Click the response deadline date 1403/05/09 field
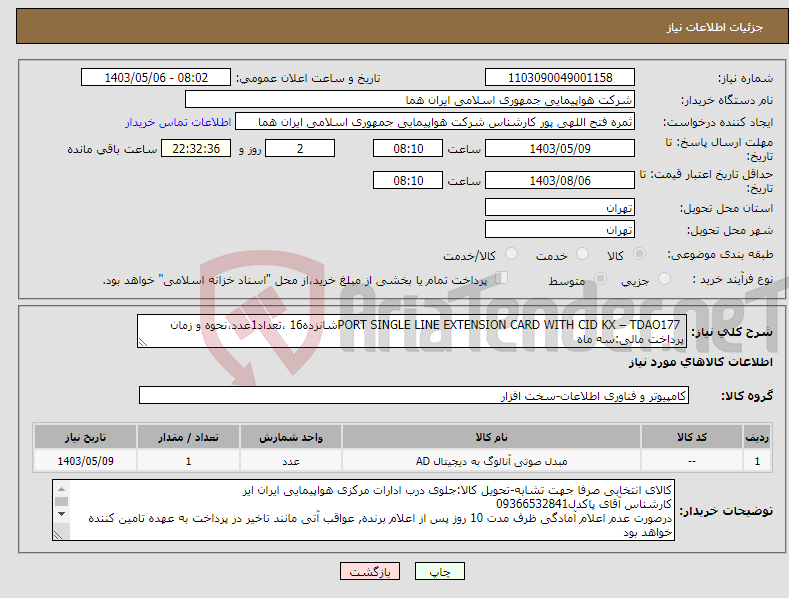 (560, 148)
